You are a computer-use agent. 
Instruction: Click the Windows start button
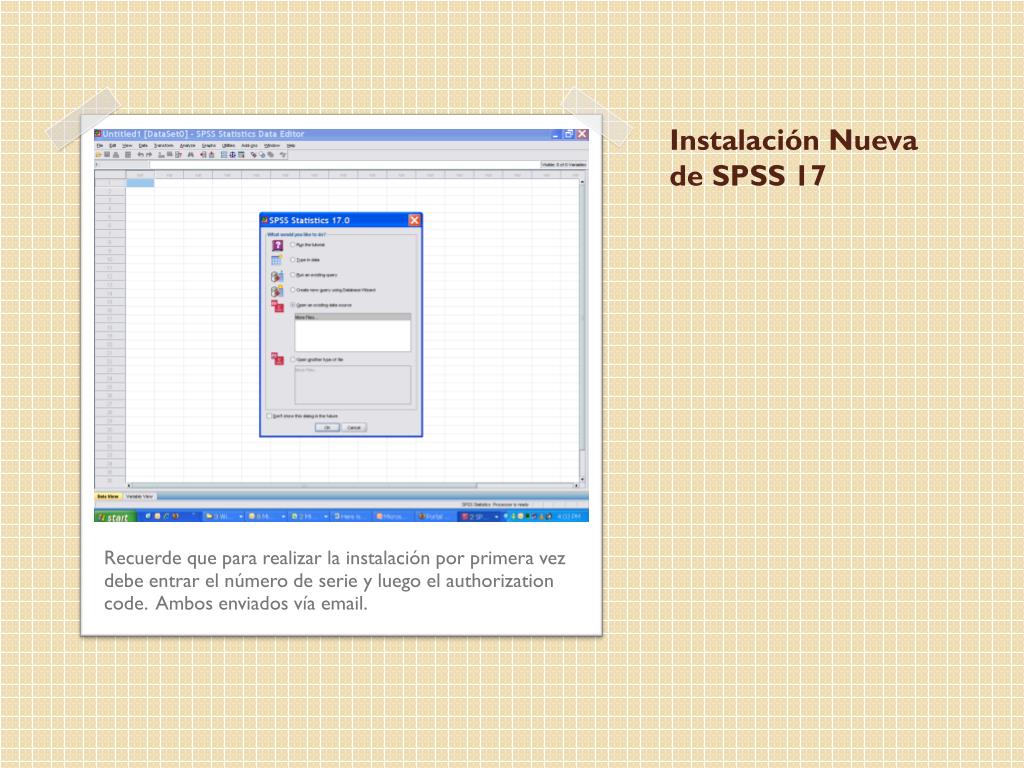(116, 517)
